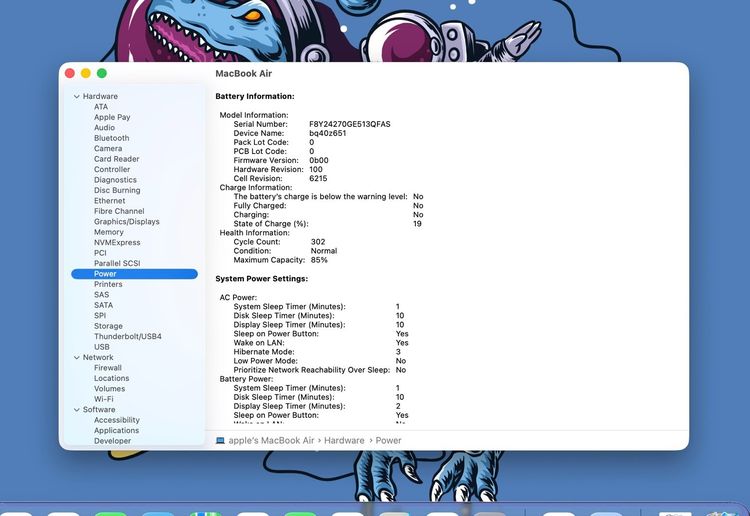750x516 pixels.
Task: Click the serial number F8Y24270GE513QFAS
Action: tap(350, 124)
